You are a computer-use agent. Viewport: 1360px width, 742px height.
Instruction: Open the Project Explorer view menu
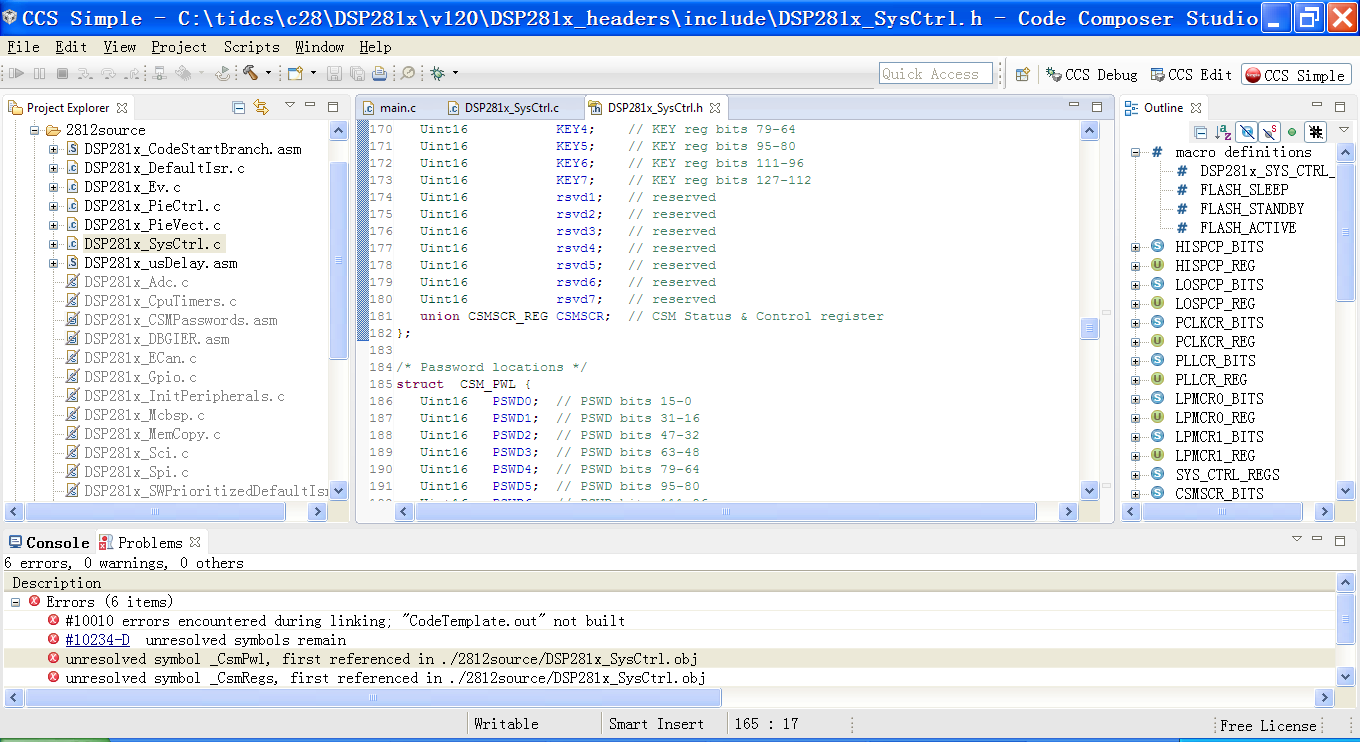click(x=290, y=106)
